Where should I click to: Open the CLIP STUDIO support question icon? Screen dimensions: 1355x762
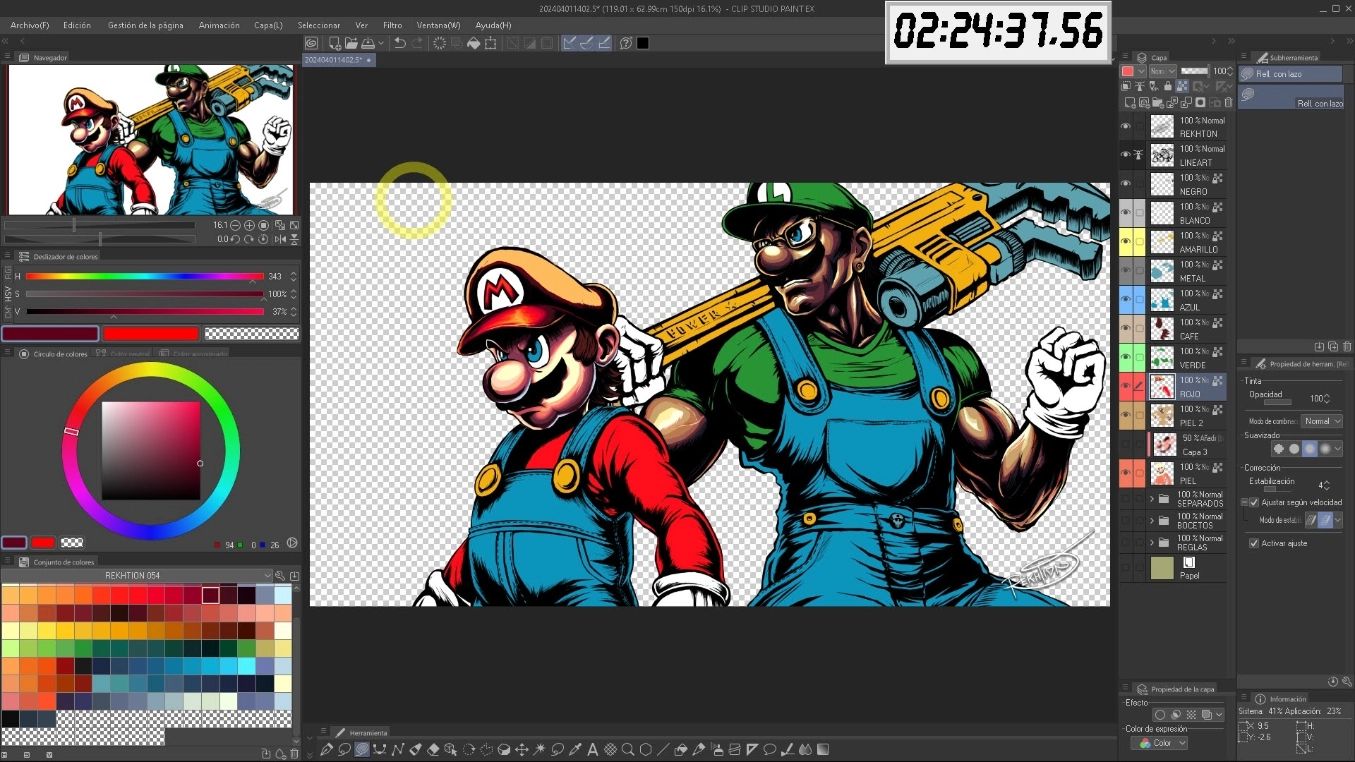click(626, 43)
